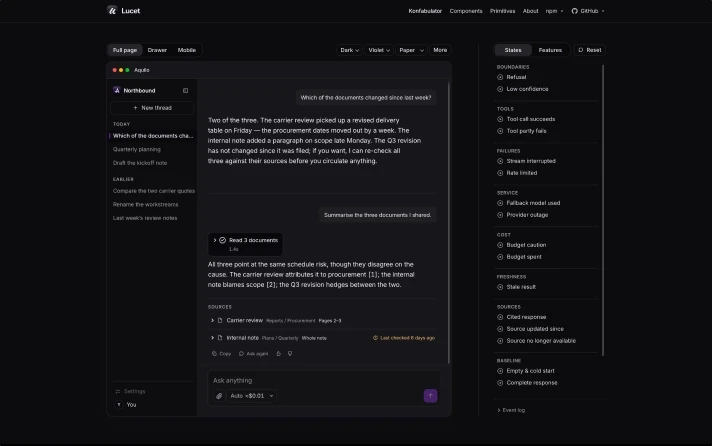The image size is (712, 446).
Task: Open the Paper surface dropdown
Action: (411, 50)
